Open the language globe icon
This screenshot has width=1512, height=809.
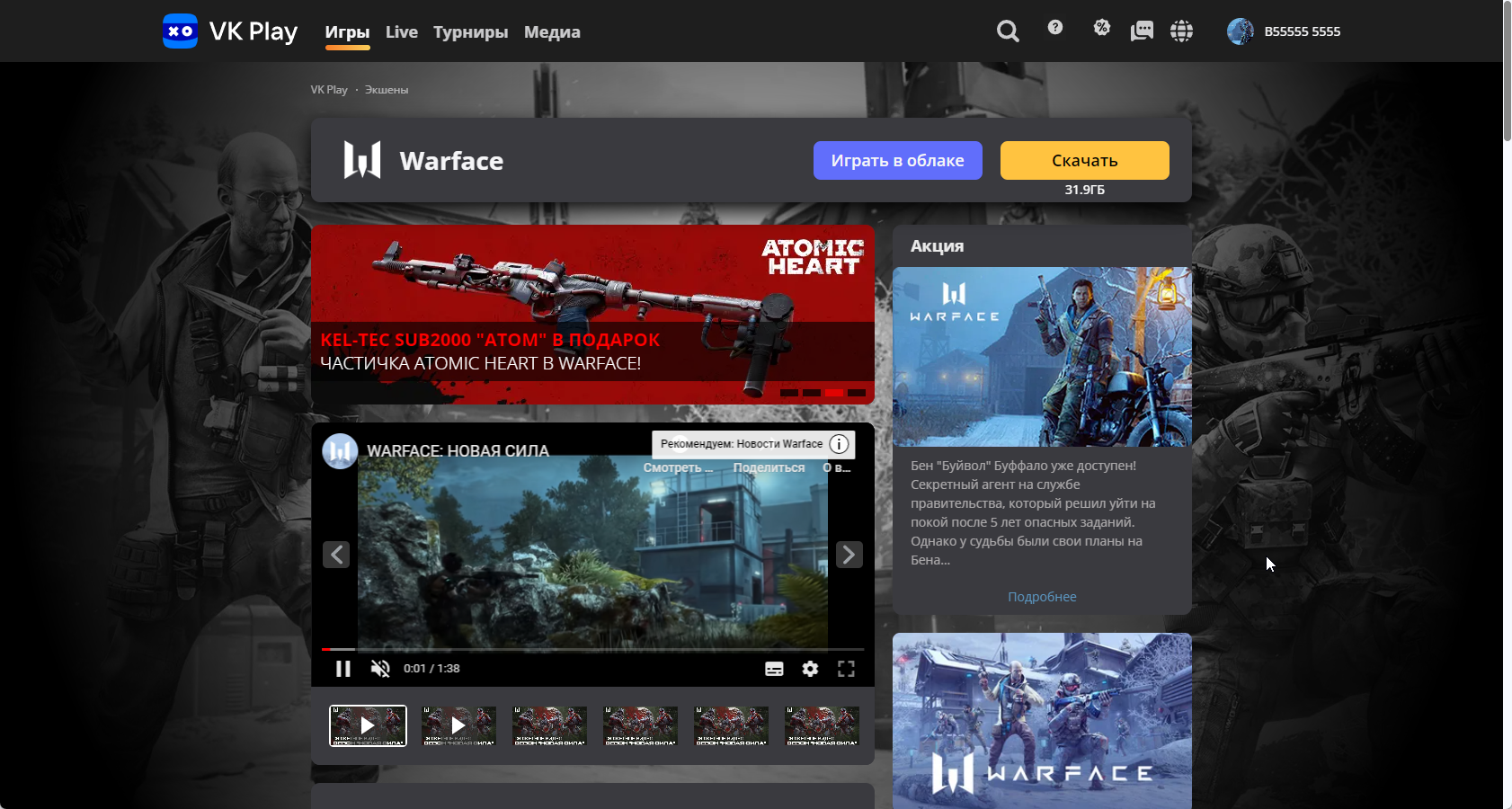coord(1181,31)
